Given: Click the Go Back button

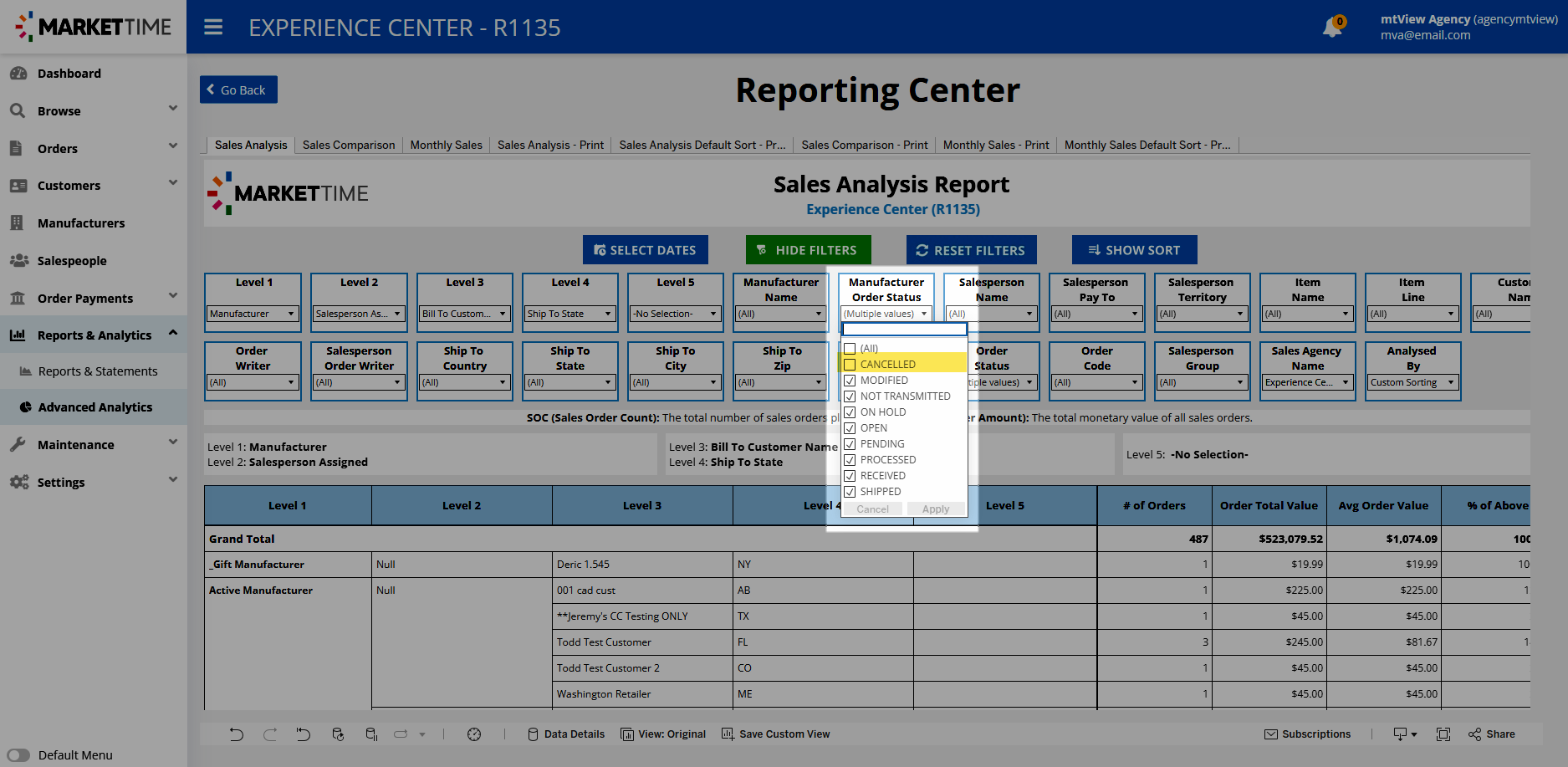Looking at the screenshot, I should 238,89.
